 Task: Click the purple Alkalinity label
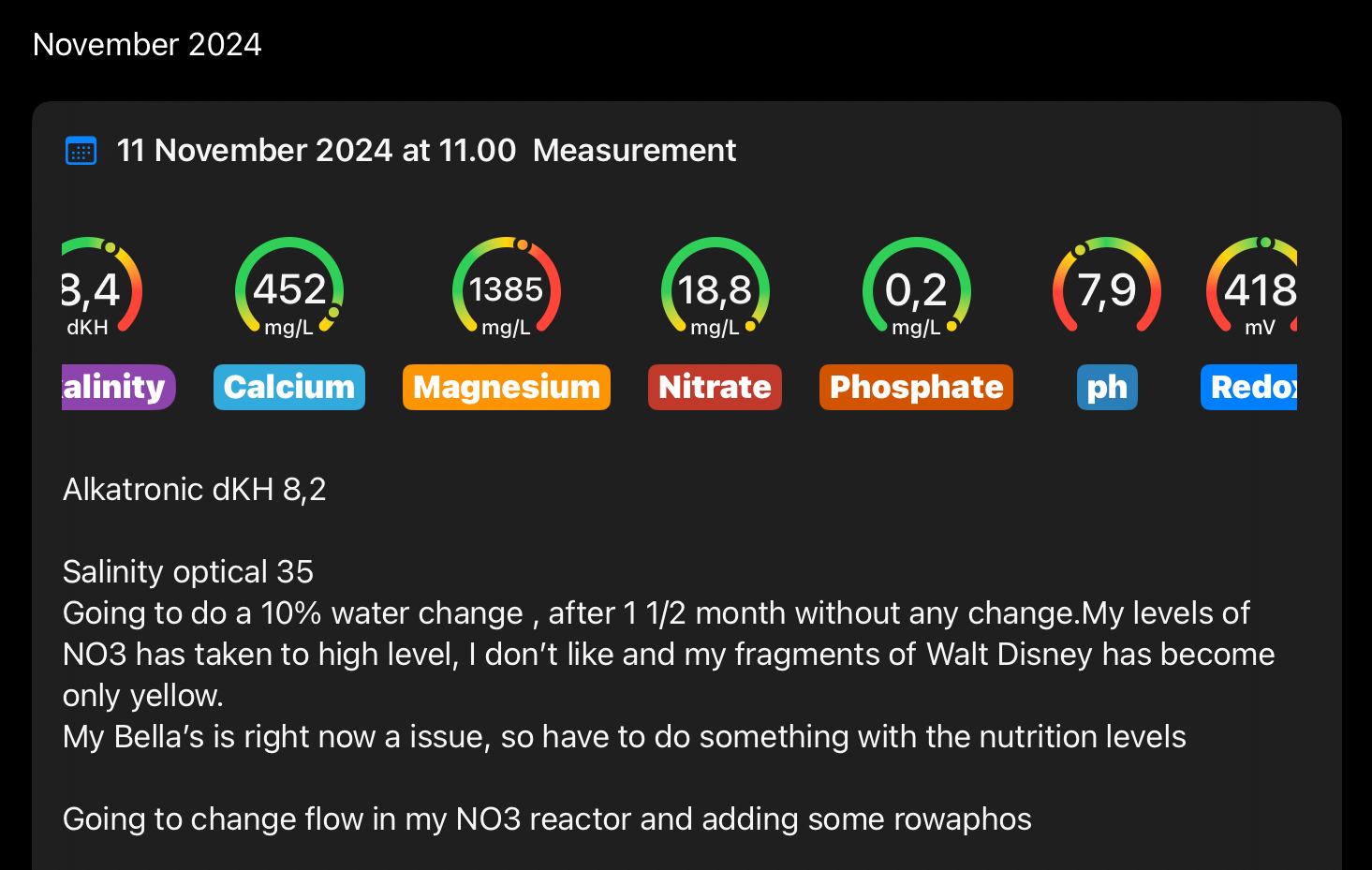[x=116, y=387]
